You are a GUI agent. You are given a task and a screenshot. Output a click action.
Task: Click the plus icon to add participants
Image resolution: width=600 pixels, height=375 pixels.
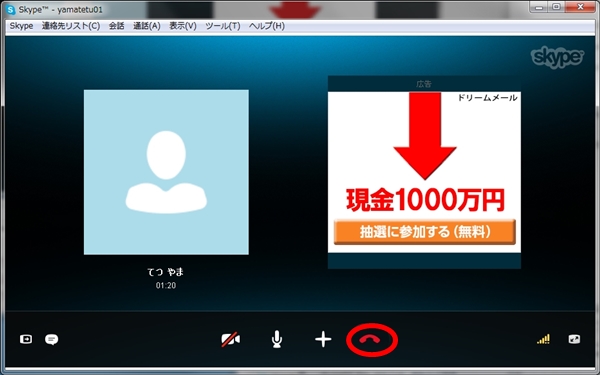(x=323, y=339)
